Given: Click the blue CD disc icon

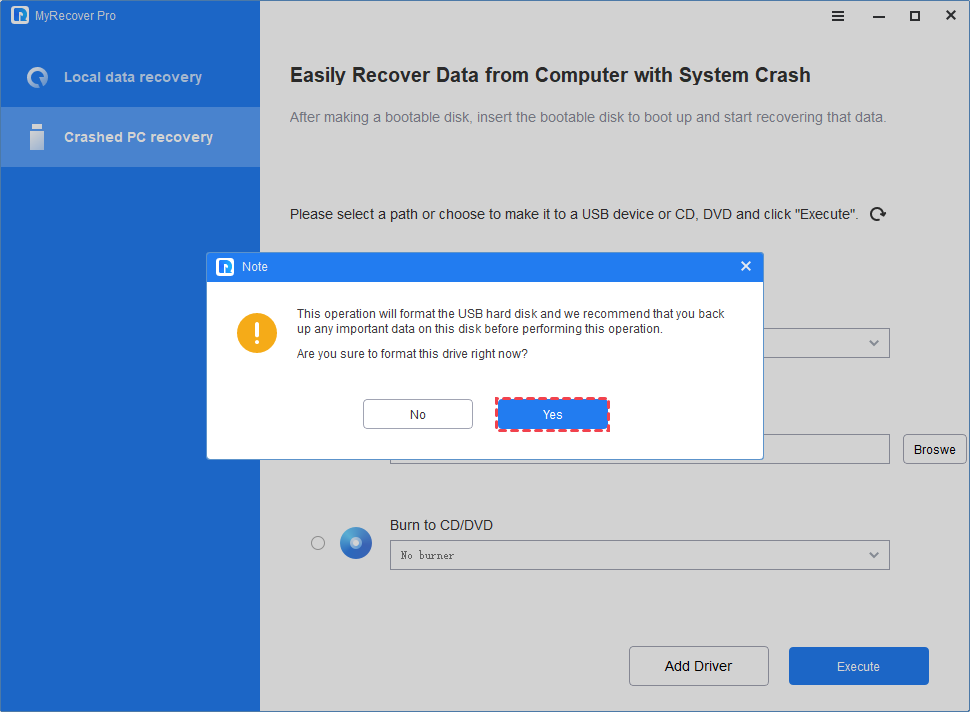Looking at the screenshot, I should [356, 543].
